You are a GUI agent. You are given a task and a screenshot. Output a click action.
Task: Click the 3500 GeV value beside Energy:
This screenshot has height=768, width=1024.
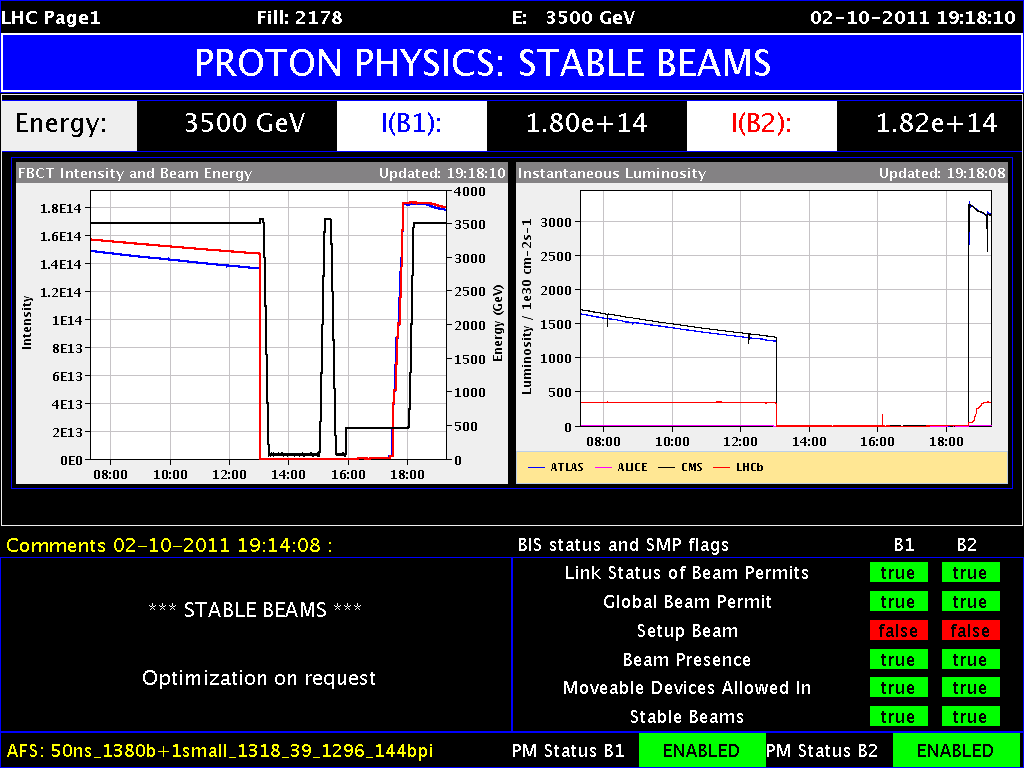tap(244, 124)
